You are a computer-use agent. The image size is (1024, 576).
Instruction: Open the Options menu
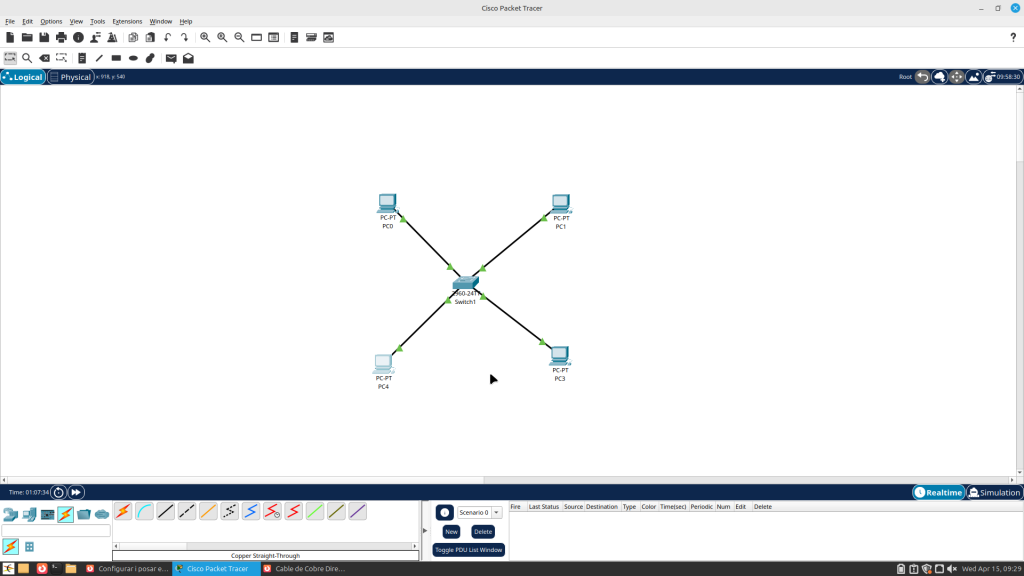[51, 21]
